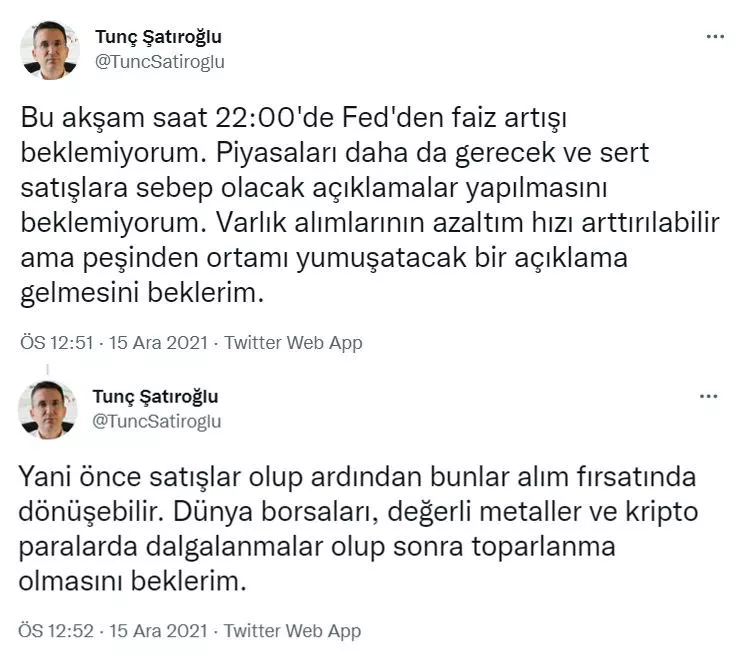This screenshot has height=658, width=738.
Task: Click the Twitter Web App link on the 12:51 tweet
Action: click(x=293, y=343)
